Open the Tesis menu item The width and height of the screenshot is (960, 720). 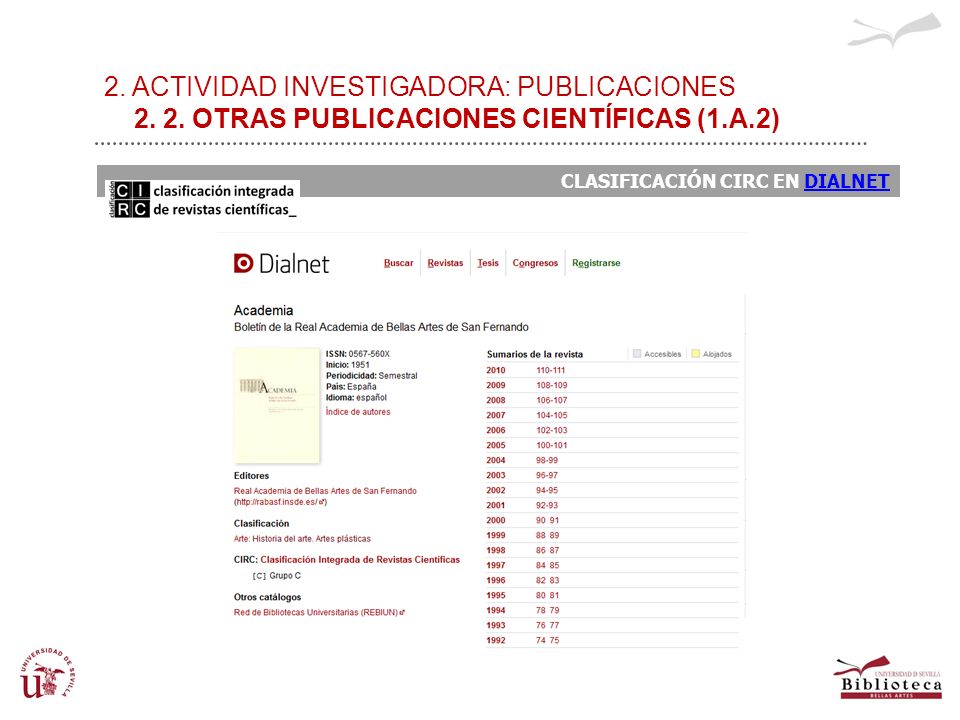(x=488, y=263)
